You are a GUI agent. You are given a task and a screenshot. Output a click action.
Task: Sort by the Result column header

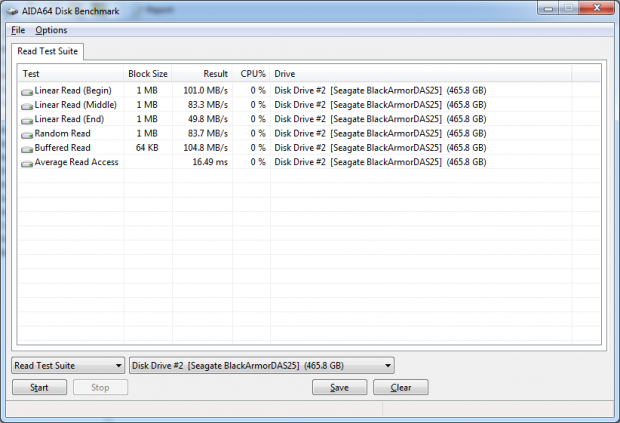coord(203,74)
